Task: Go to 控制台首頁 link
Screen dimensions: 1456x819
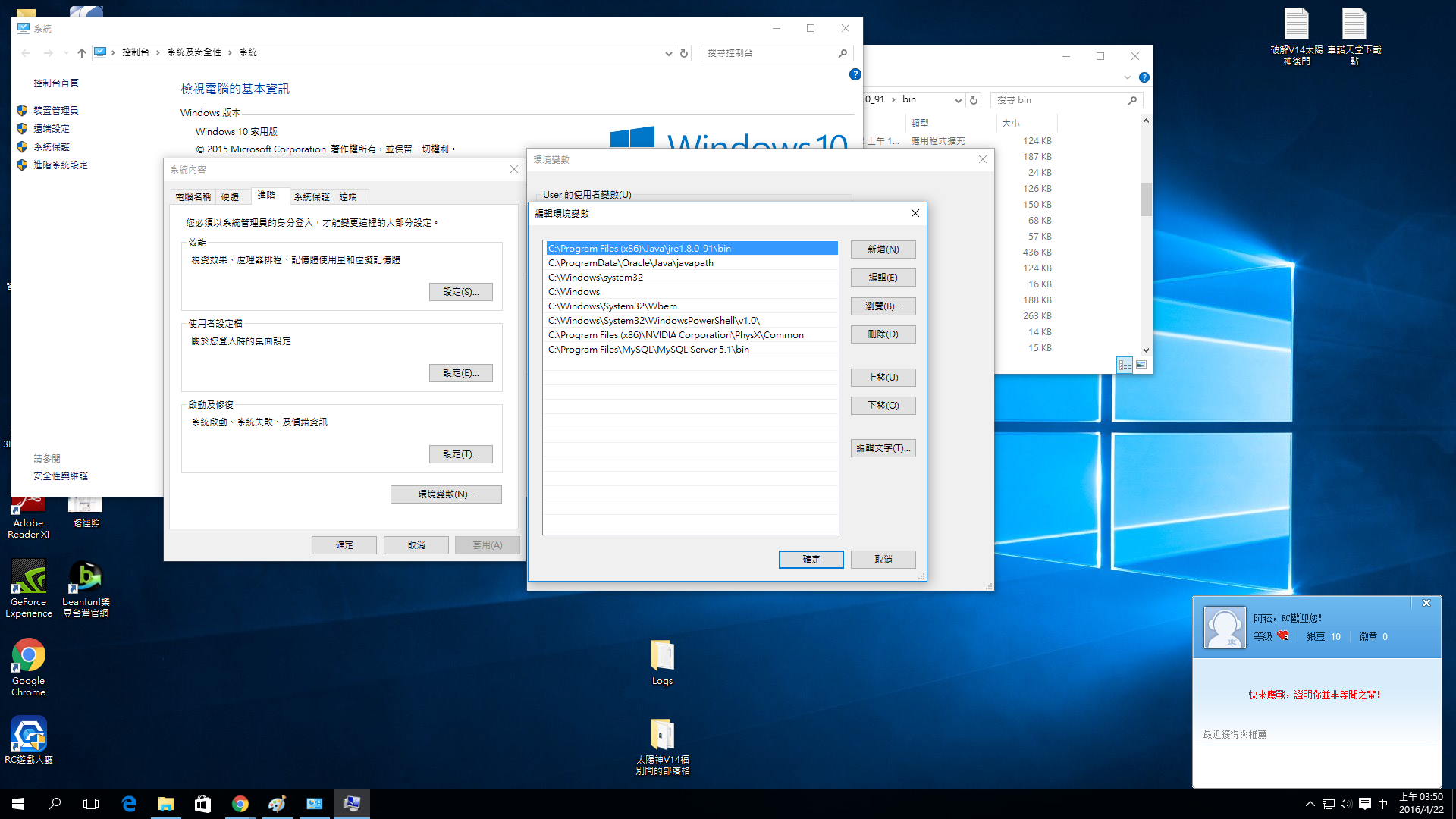Action: [x=56, y=83]
